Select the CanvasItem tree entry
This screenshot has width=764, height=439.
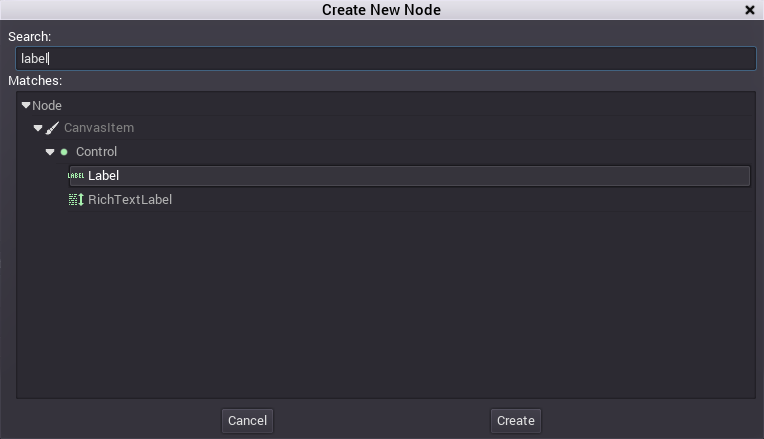point(99,128)
